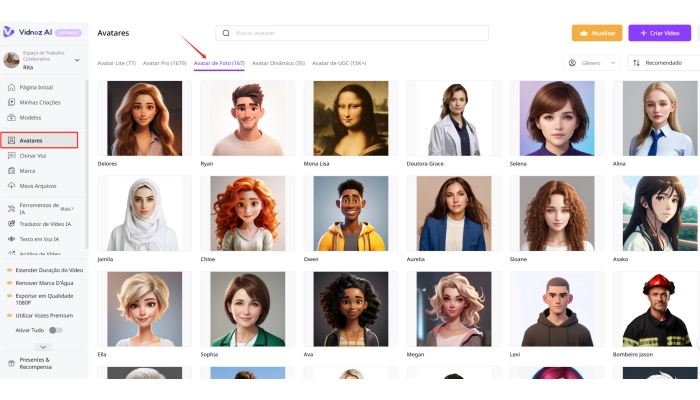Click the Gênero filter person icon
This screenshot has height=400, width=700.
(x=572, y=63)
